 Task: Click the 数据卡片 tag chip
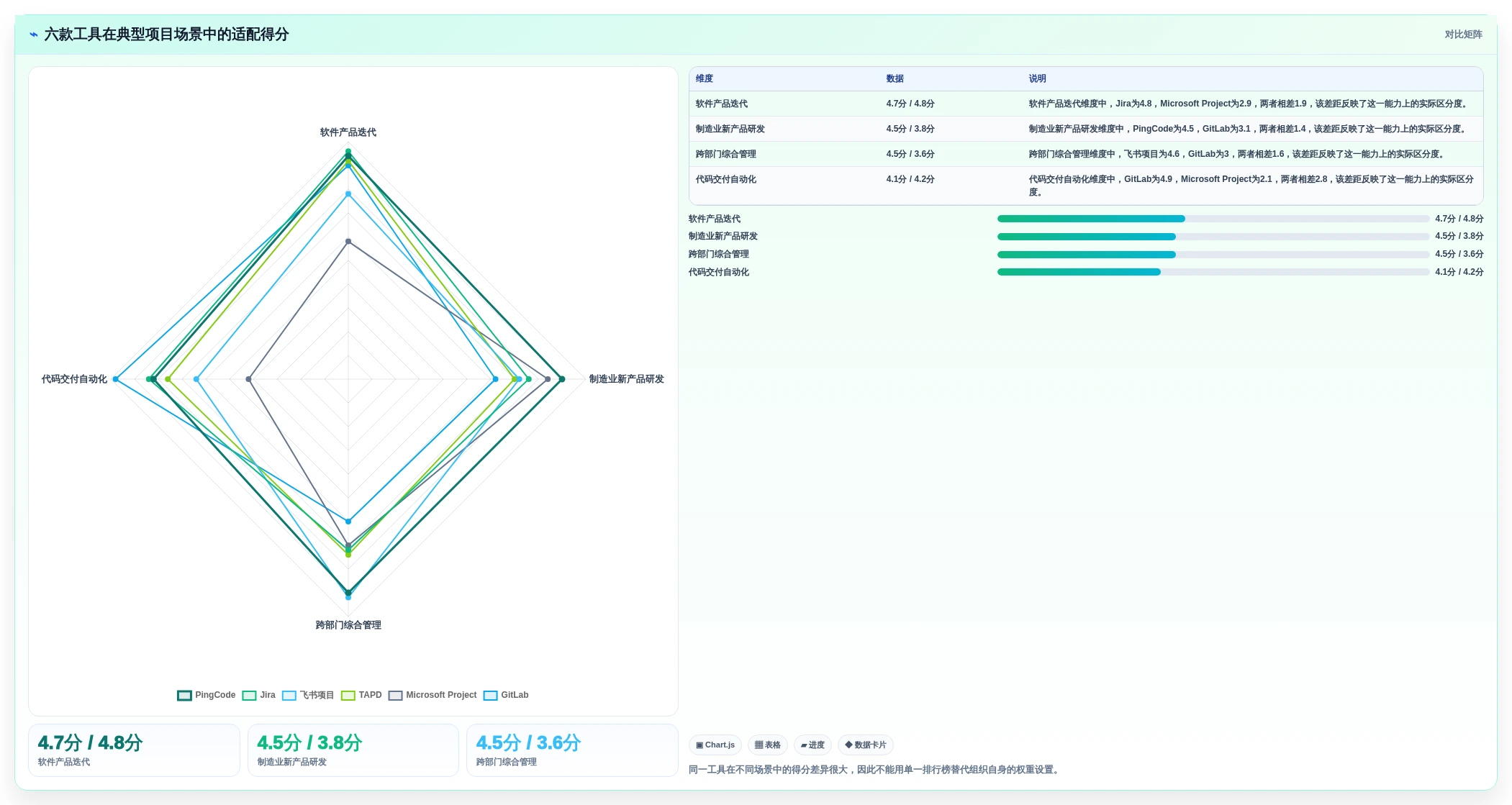click(x=866, y=745)
